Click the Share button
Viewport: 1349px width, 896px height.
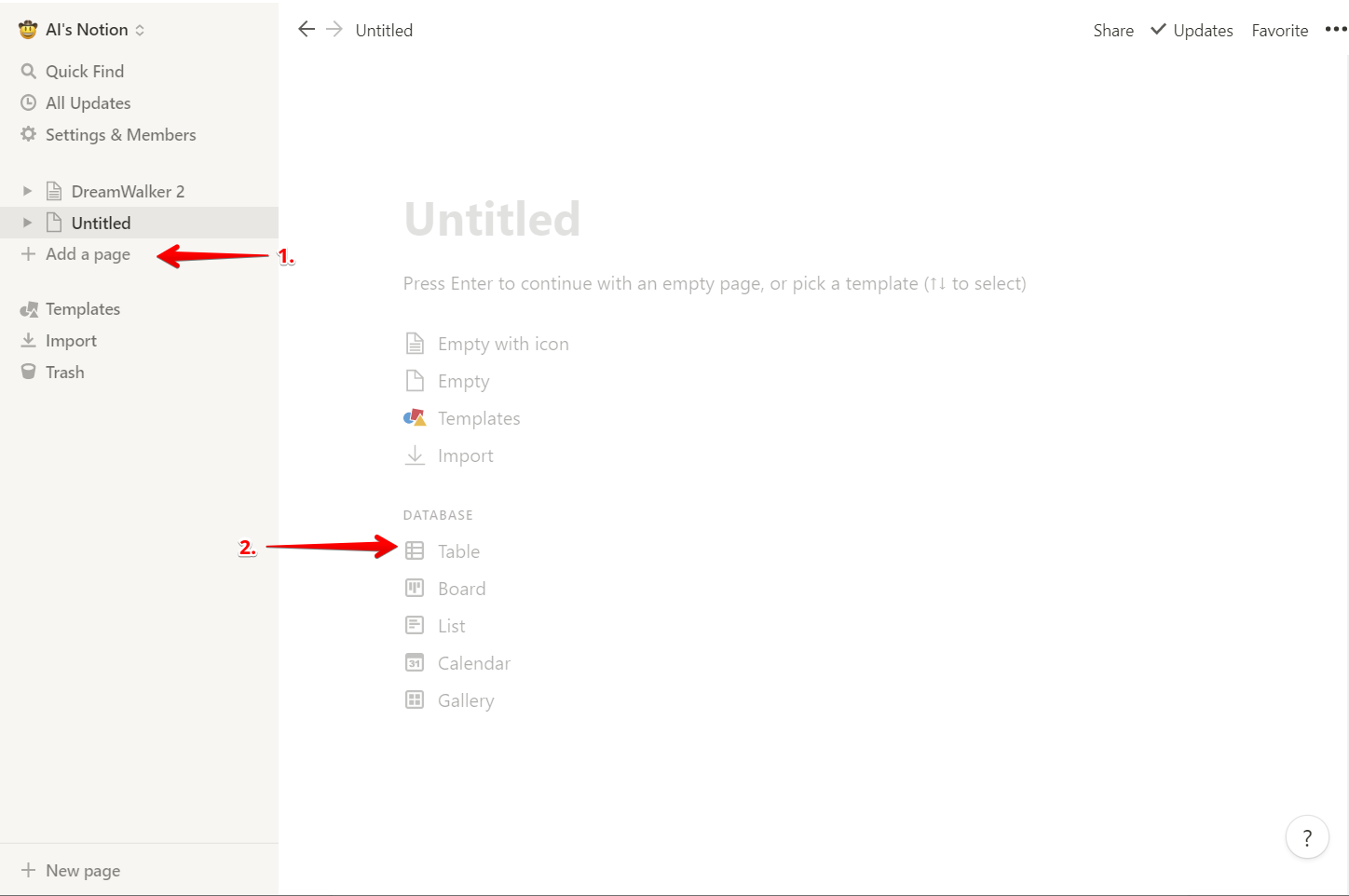pos(1113,30)
